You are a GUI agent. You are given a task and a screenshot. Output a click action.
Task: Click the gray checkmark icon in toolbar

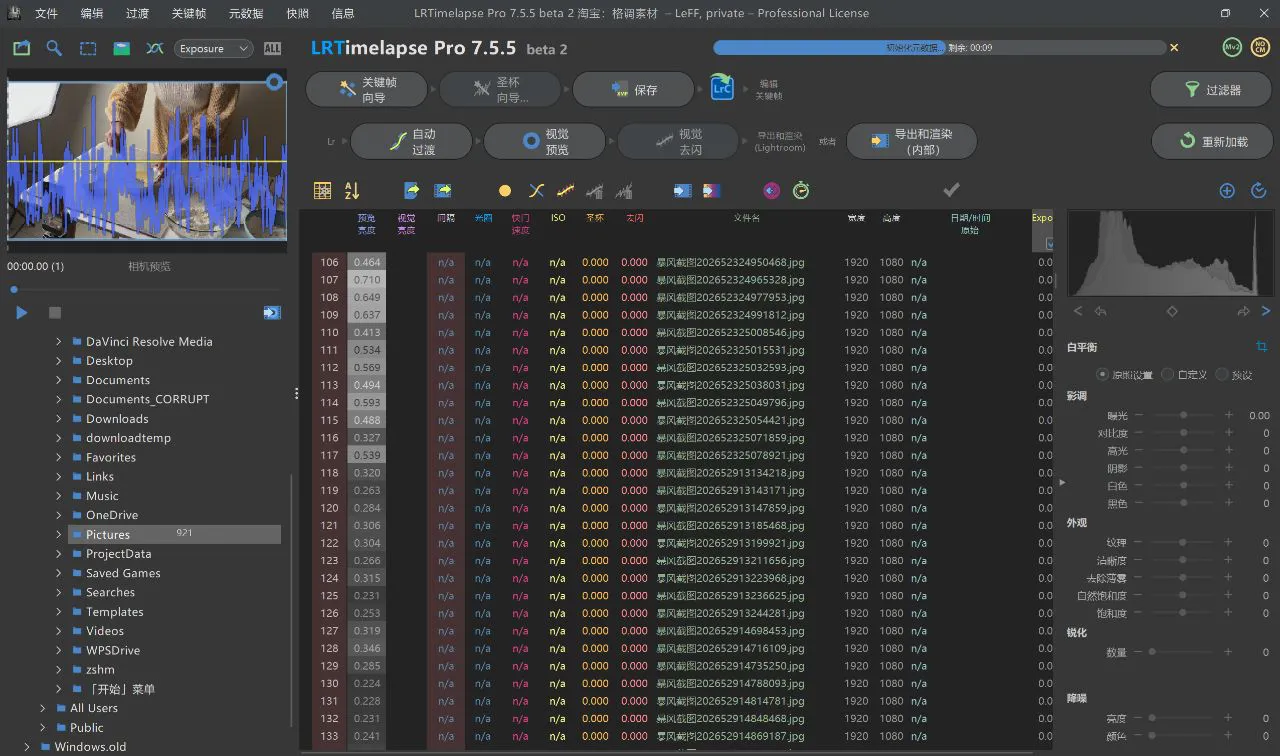tap(951, 190)
